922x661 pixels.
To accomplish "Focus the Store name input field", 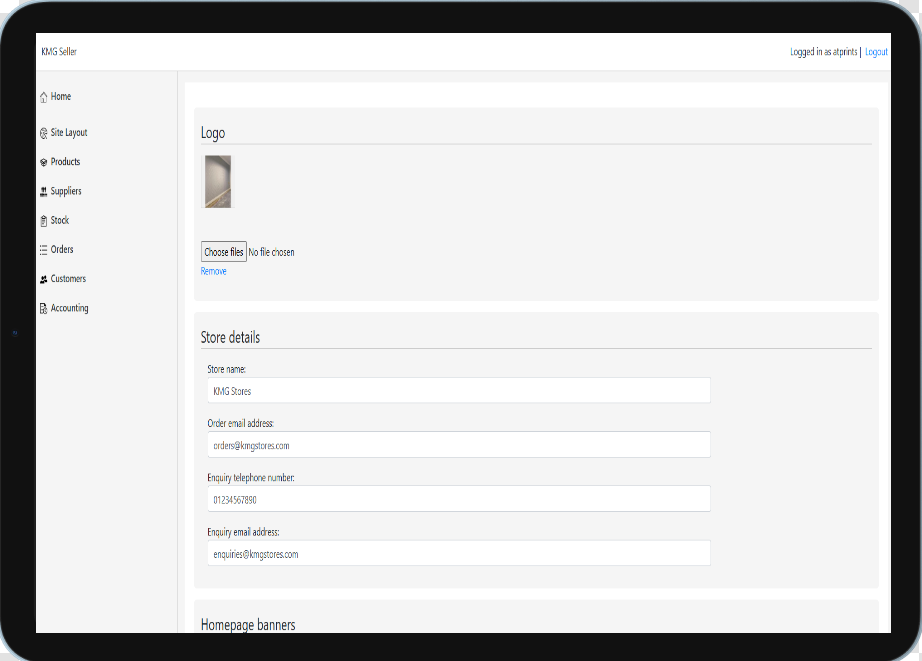I will point(458,391).
